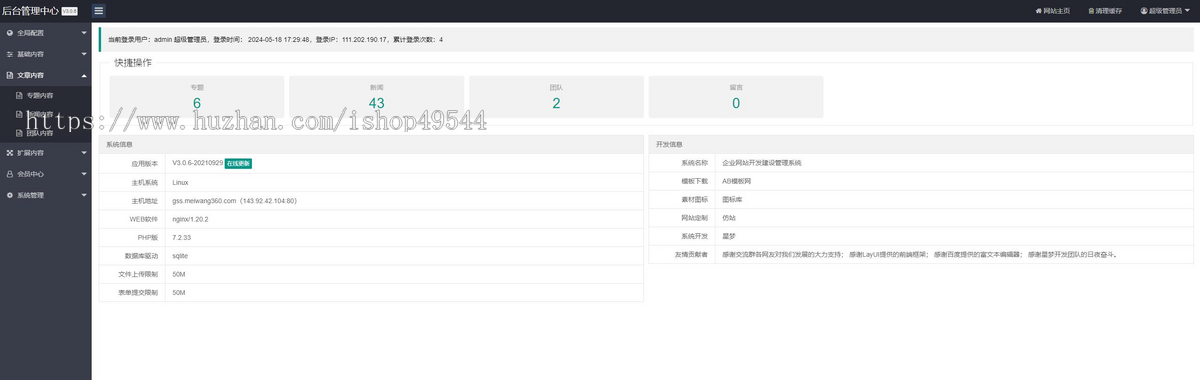Click the document icon beside 文章内容
This screenshot has height=380, width=1200.
click(x=9, y=75)
